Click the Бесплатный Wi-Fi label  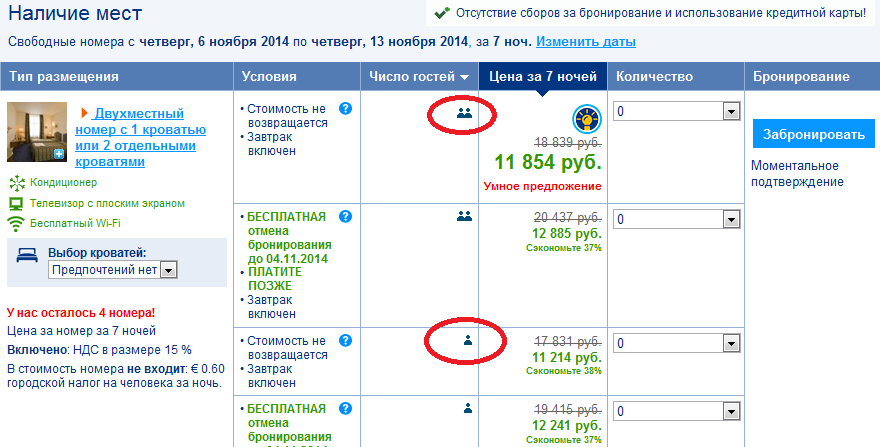pos(75,223)
